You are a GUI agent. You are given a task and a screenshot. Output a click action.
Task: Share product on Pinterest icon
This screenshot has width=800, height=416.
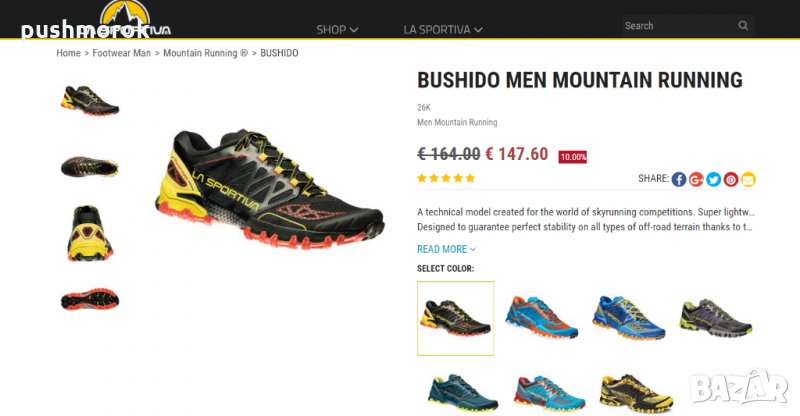[x=731, y=179]
